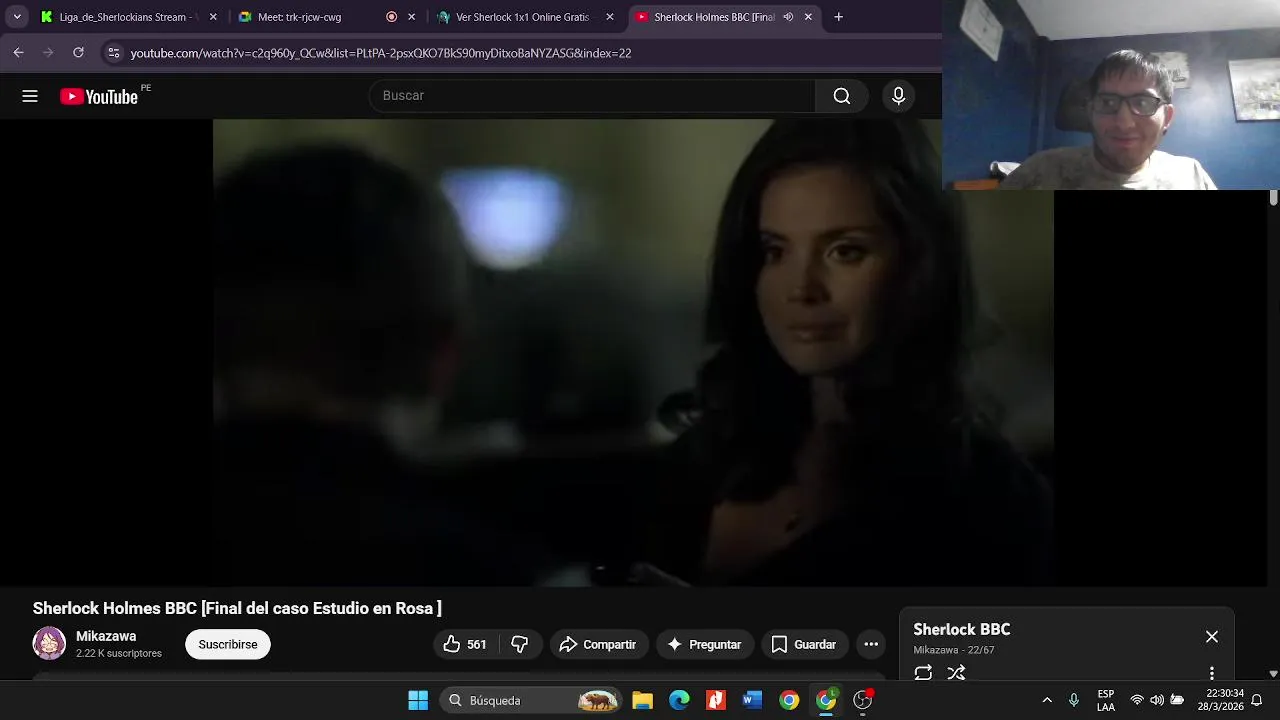This screenshot has height=720, width=1280.
Task: Check battery status in tray
Action: (x=1177, y=700)
